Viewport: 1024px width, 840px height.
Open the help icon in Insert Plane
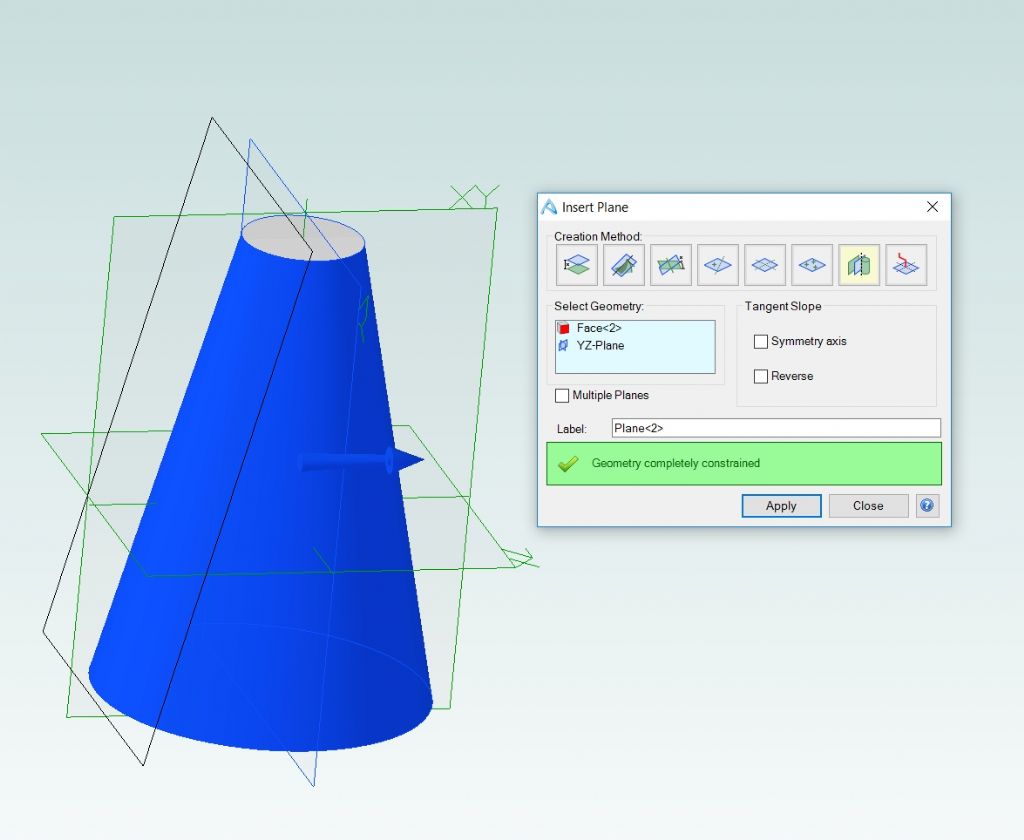pos(927,506)
